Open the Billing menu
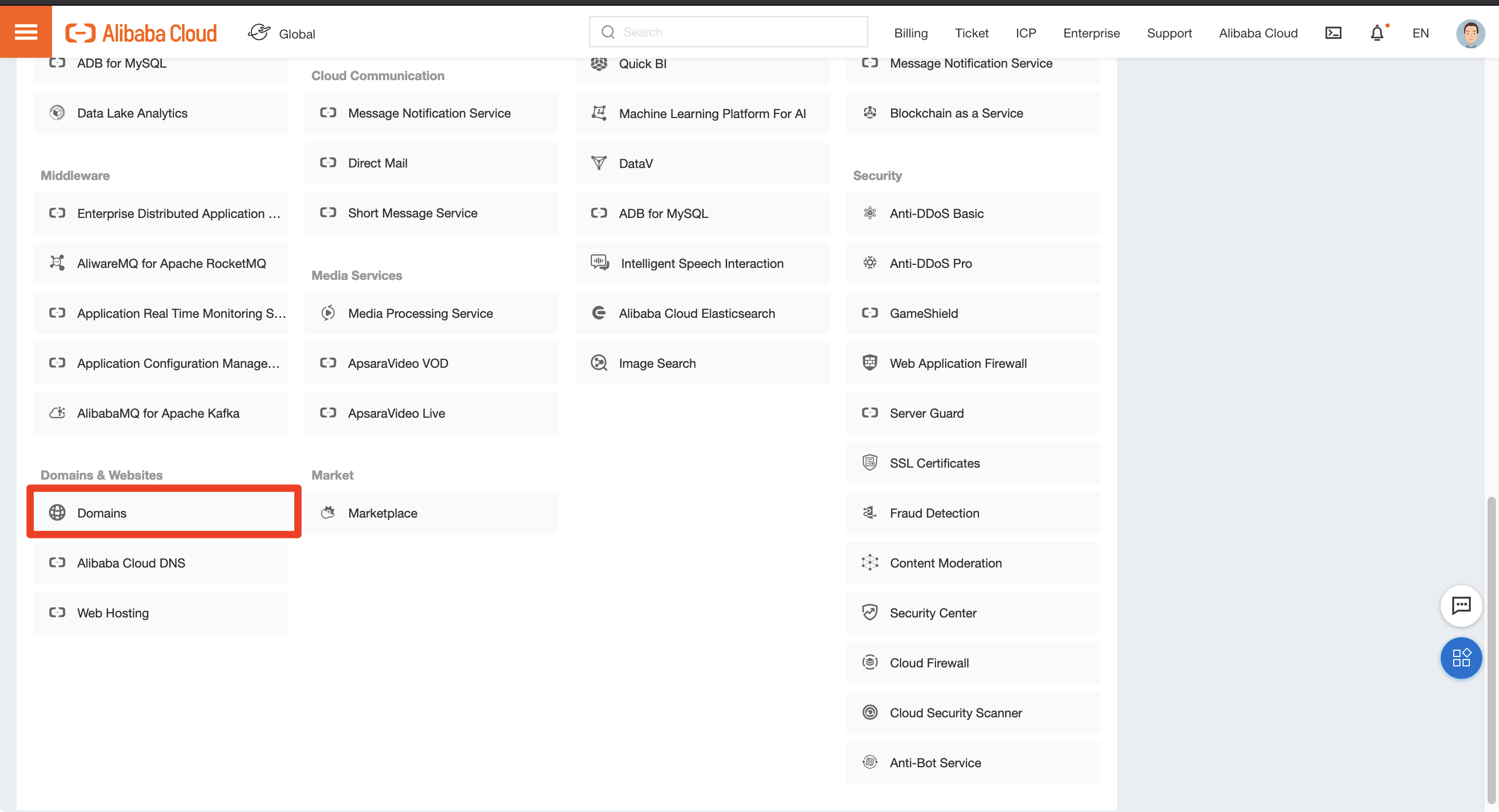The height and width of the screenshot is (812, 1499). click(911, 33)
